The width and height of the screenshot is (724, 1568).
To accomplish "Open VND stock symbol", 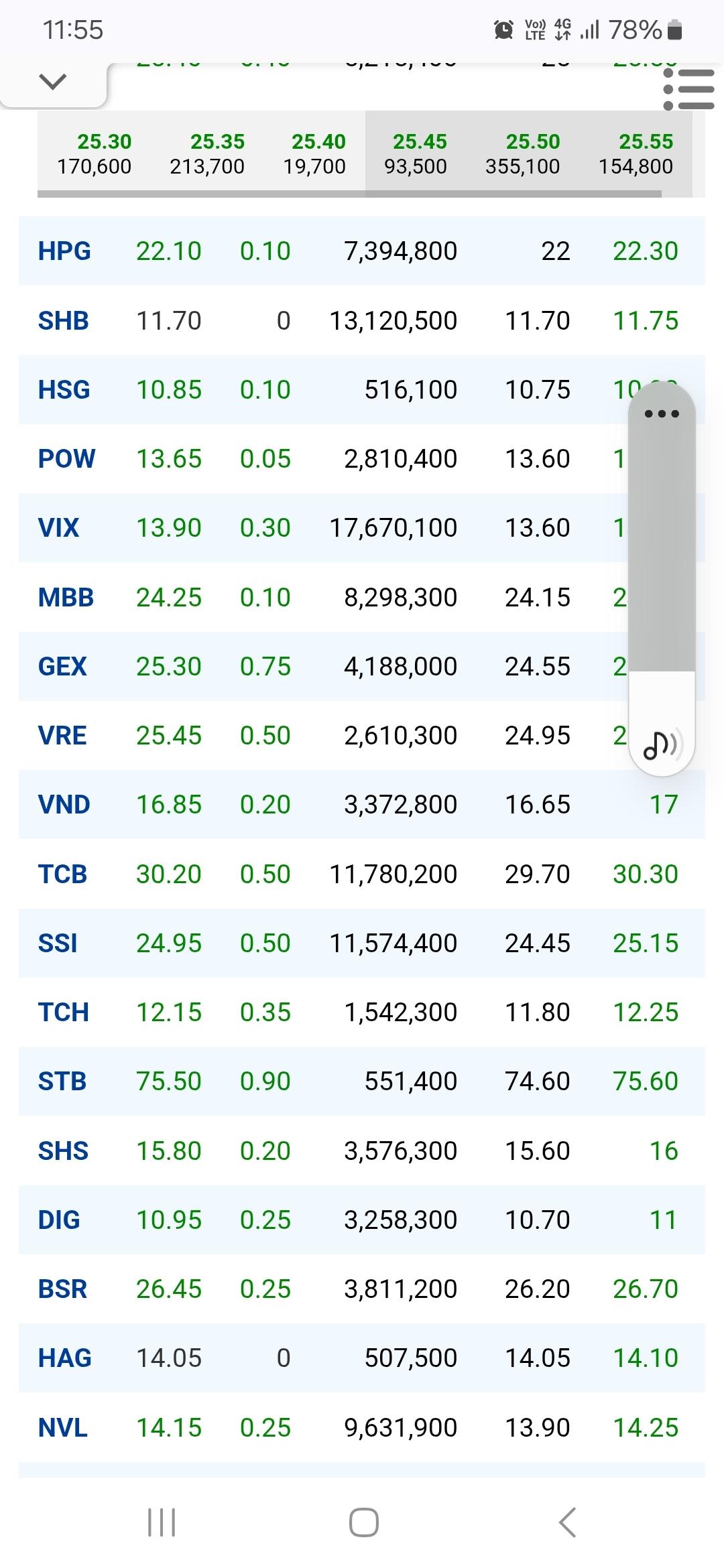I will click(64, 805).
